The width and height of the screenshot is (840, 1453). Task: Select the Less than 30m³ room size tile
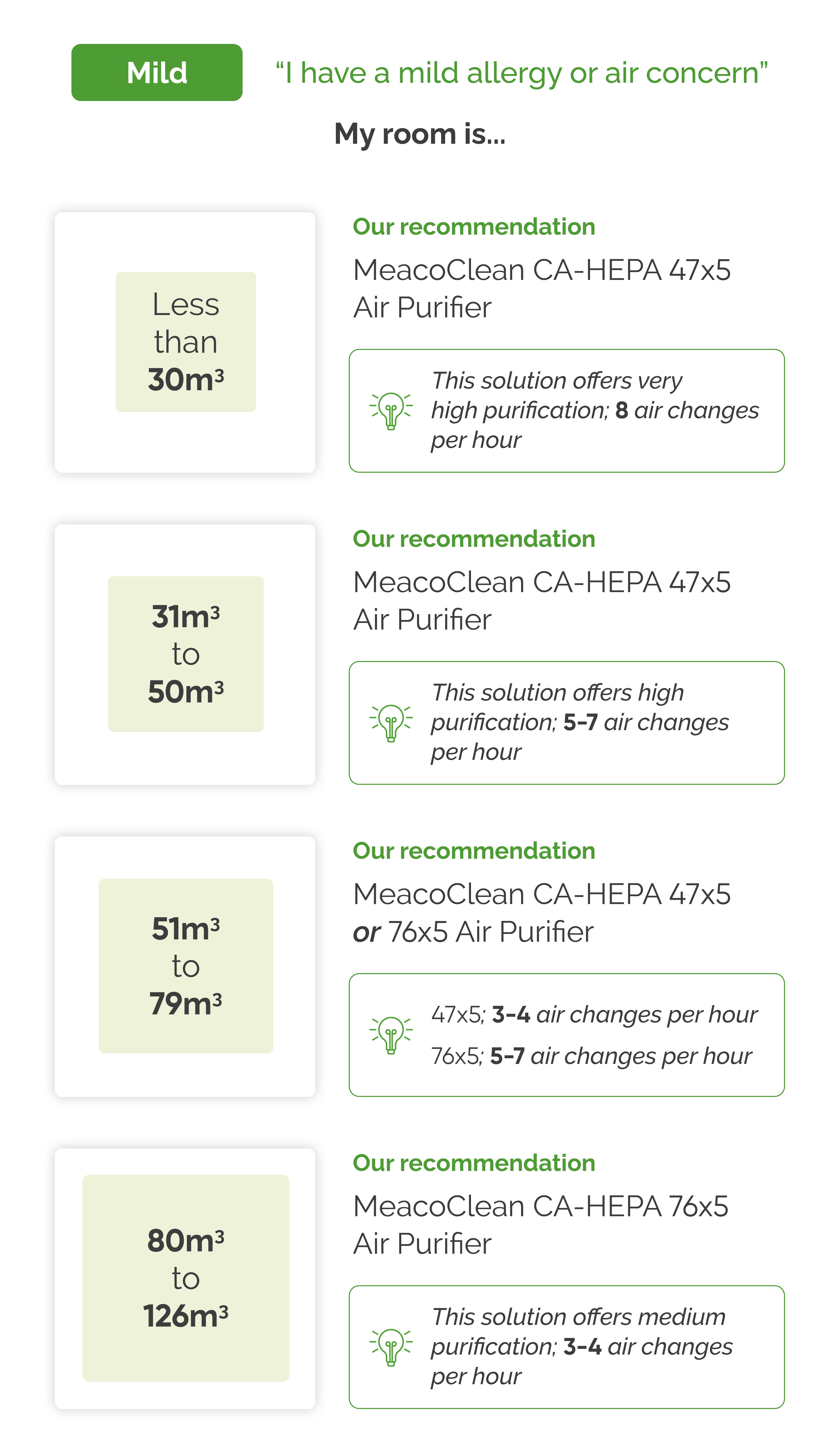tap(185, 342)
